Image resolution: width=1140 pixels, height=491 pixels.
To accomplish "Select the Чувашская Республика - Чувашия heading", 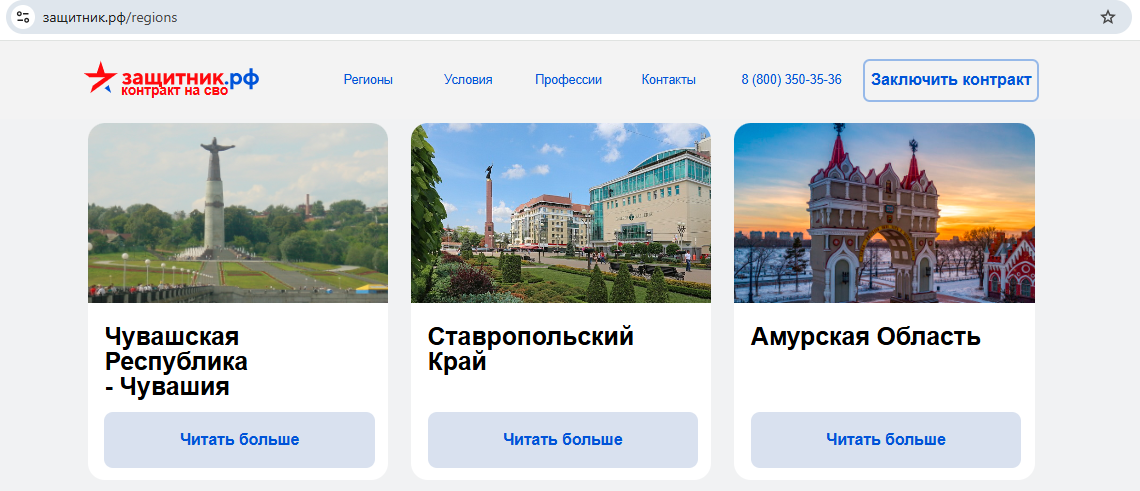I will 177,362.
